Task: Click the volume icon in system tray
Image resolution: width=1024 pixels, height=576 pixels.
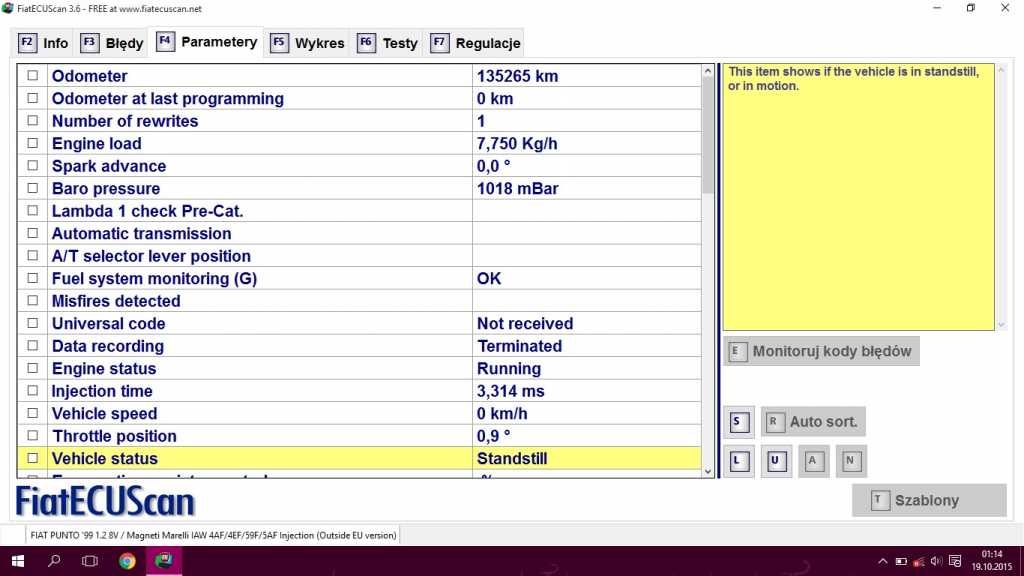Action: [938, 561]
